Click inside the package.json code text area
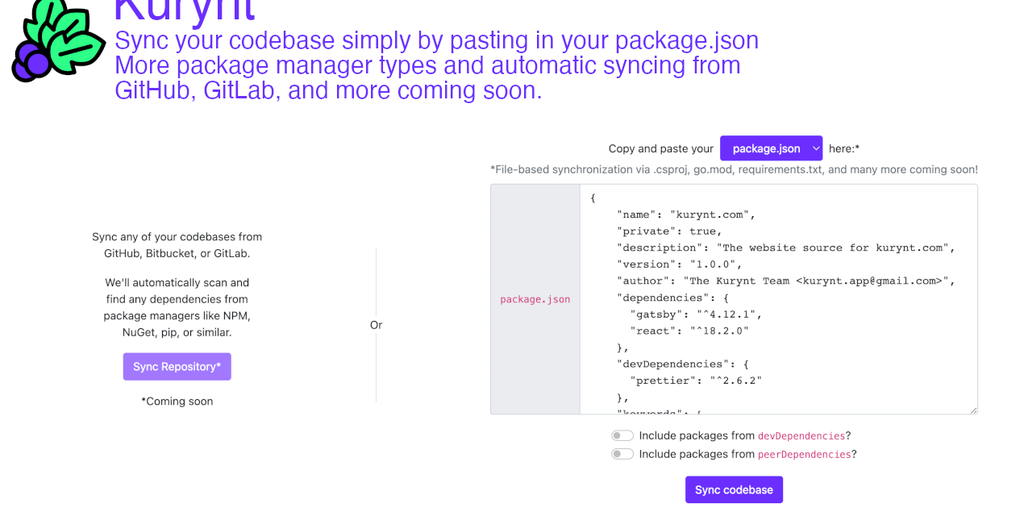This screenshot has width=1024, height=512. 778,298
